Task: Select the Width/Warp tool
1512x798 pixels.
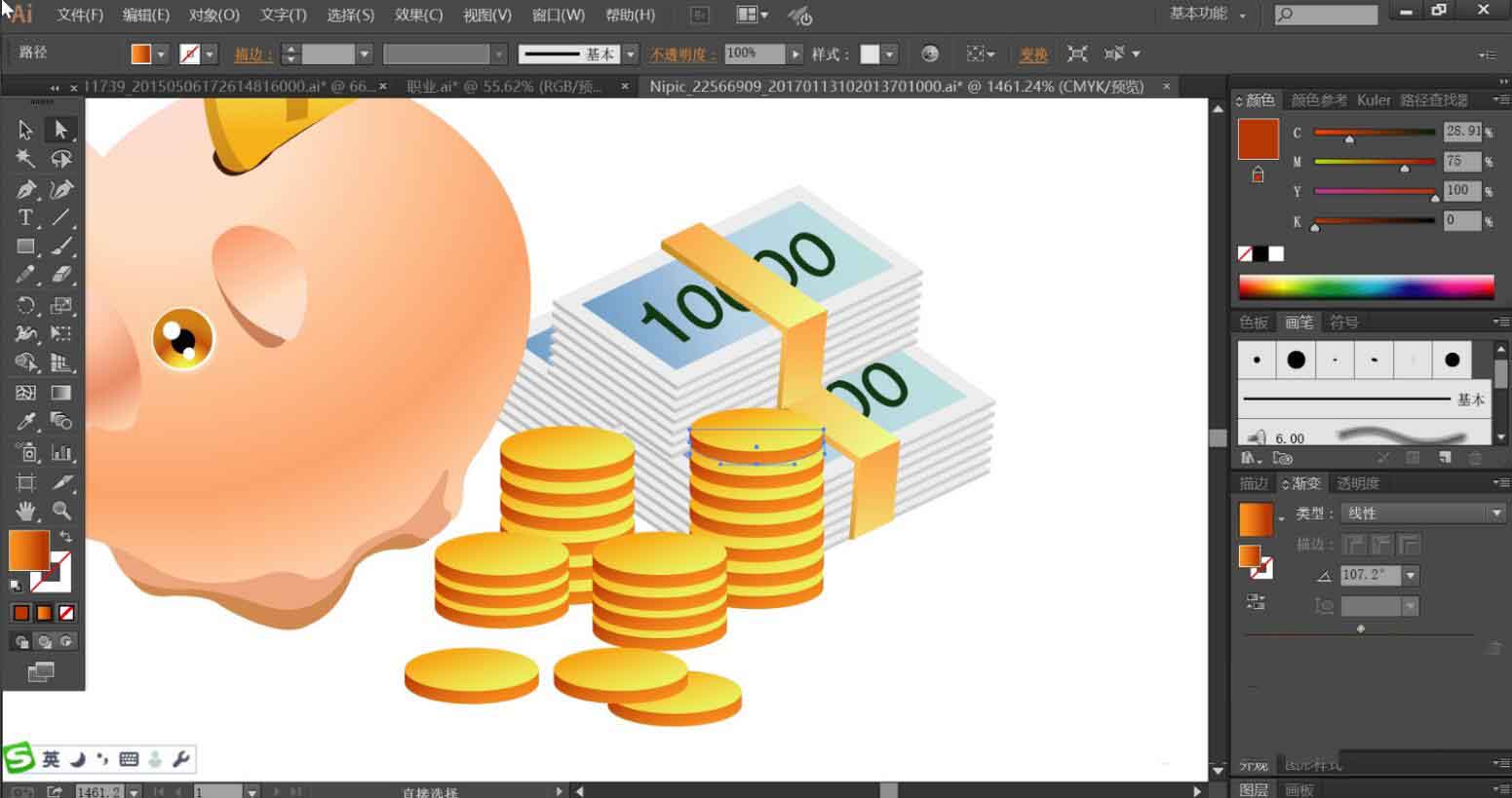Action: point(25,334)
